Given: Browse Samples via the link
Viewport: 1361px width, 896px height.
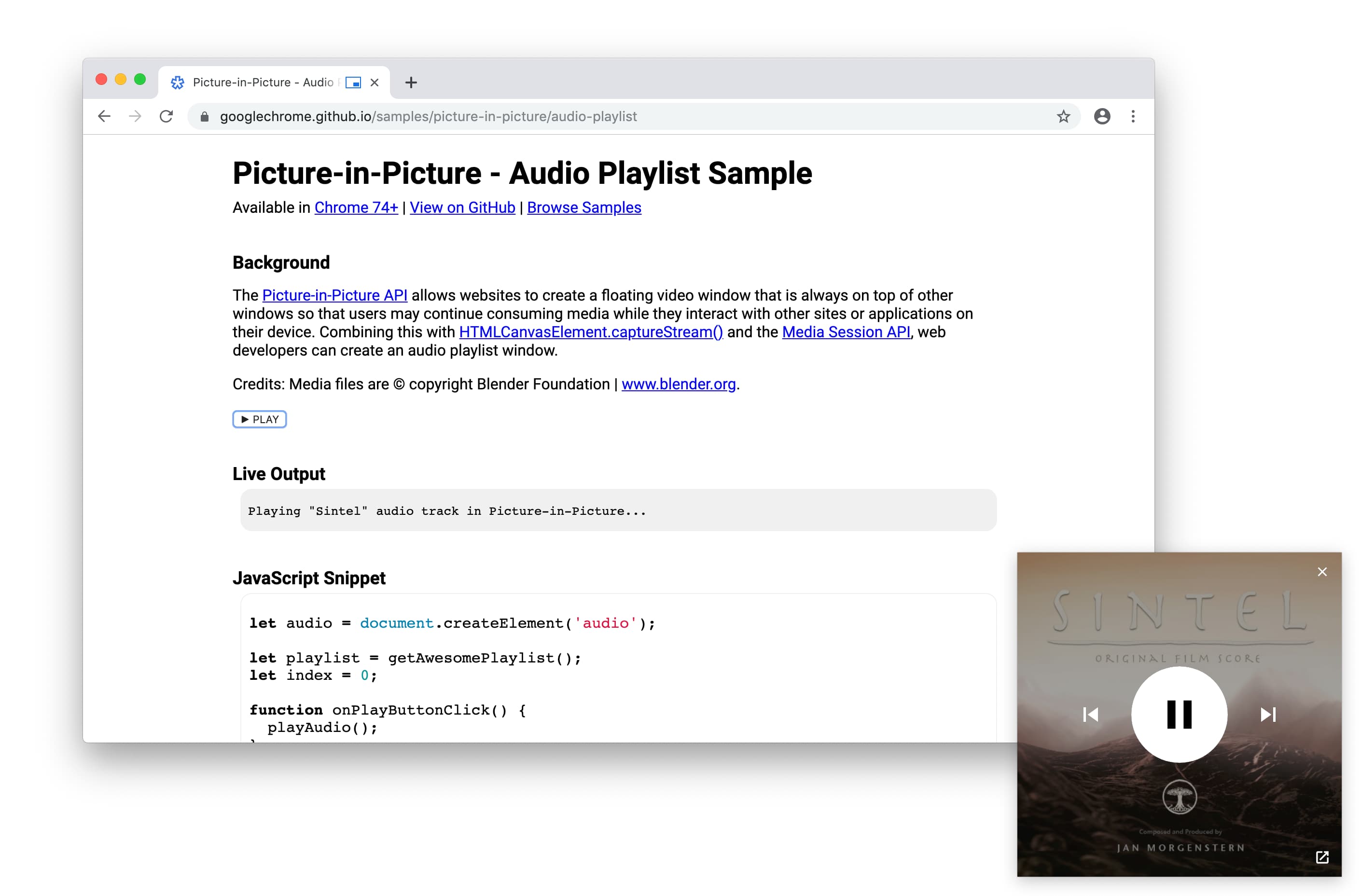Looking at the screenshot, I should (583, 207).
